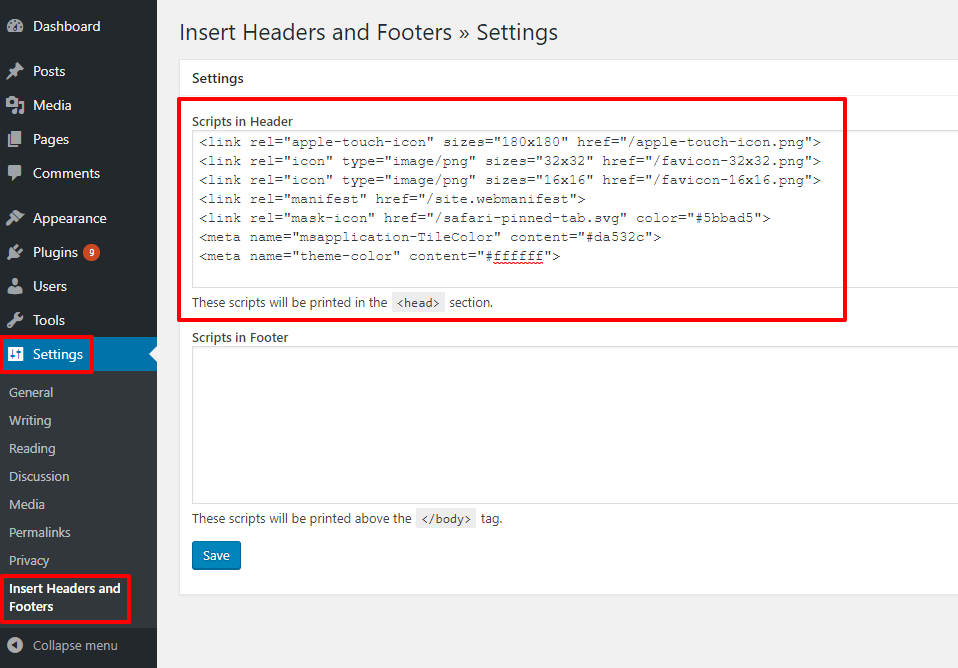
Task: Click the Tools wrench icon
Action: (x=15, y=320)
